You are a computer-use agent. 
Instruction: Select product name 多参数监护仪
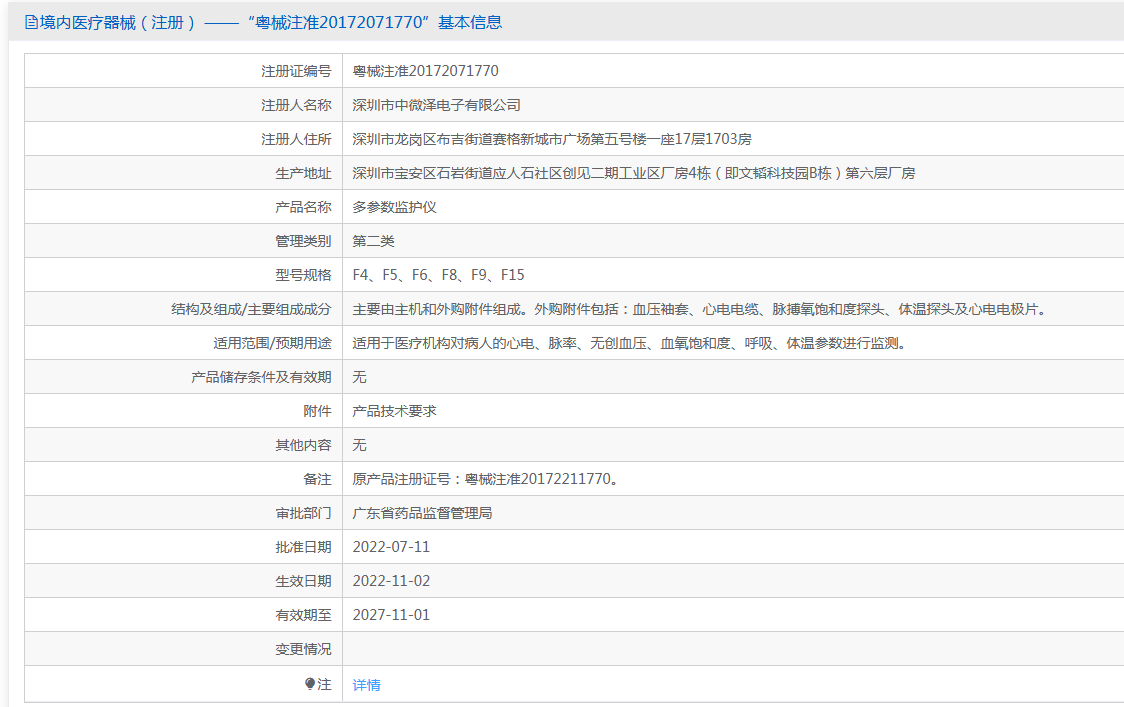[394, 207]
